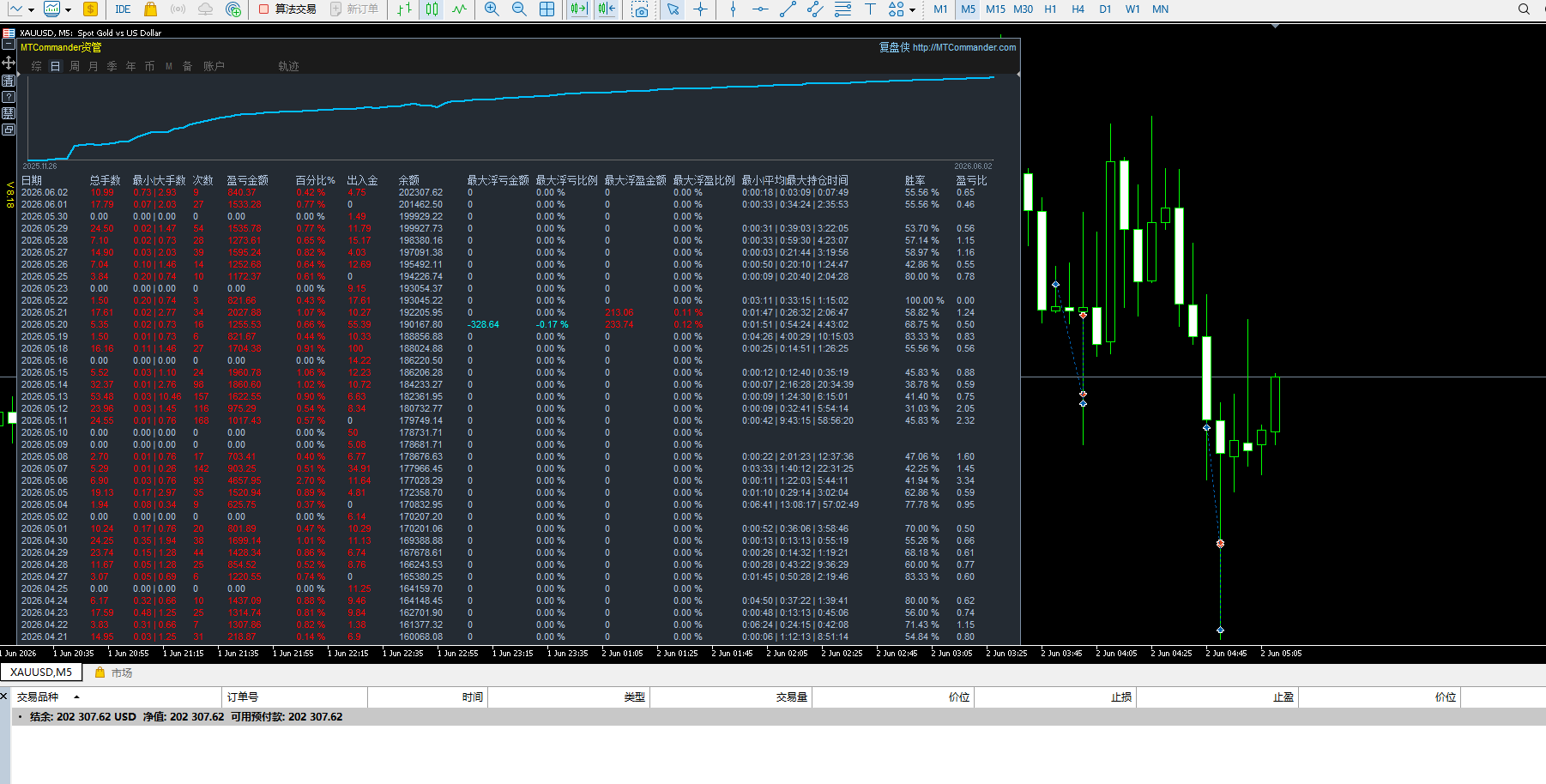Open the 轨迹 trajectory view

[288, 66]
